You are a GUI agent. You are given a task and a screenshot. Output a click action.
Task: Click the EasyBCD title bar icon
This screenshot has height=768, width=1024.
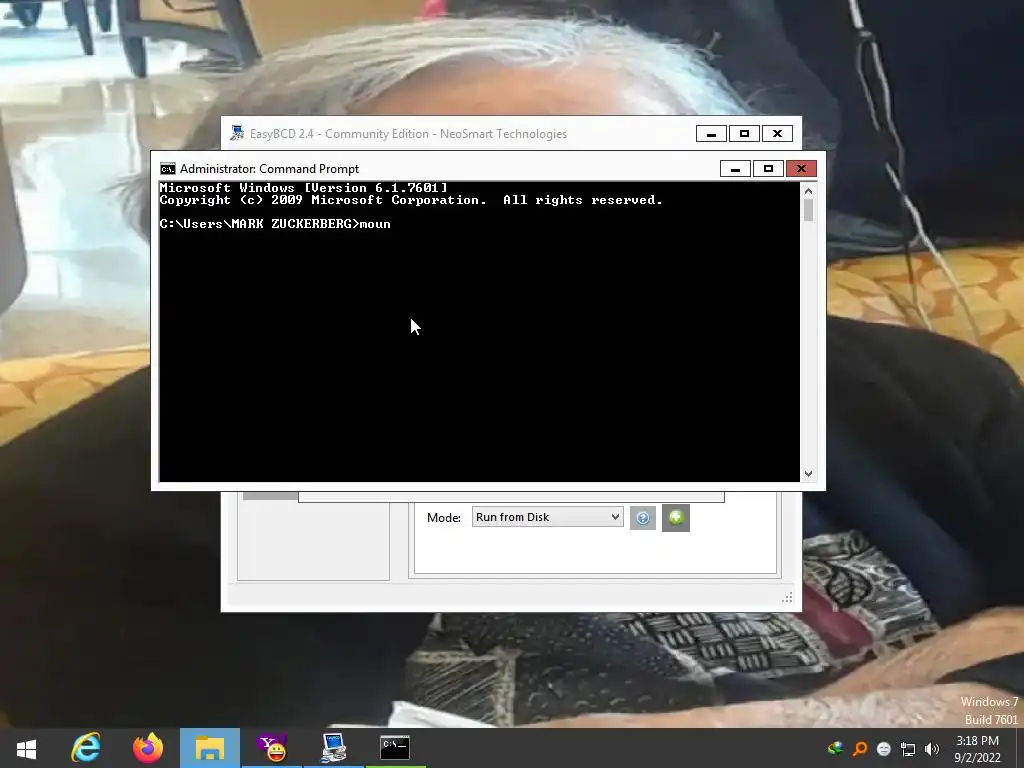pos(237,133)
